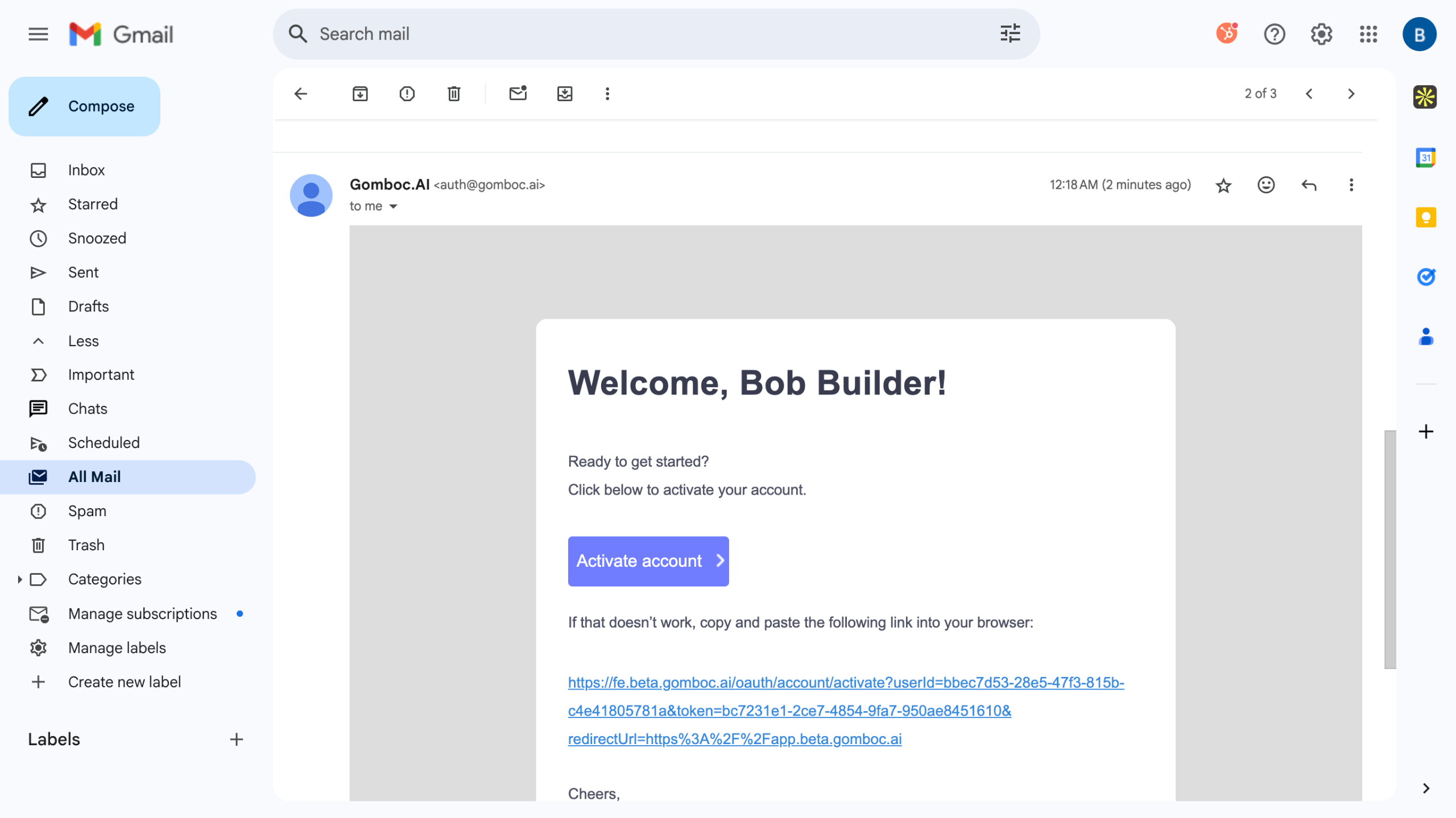
Task: Archive this email using toolbar icon
Action: point(360,94)
